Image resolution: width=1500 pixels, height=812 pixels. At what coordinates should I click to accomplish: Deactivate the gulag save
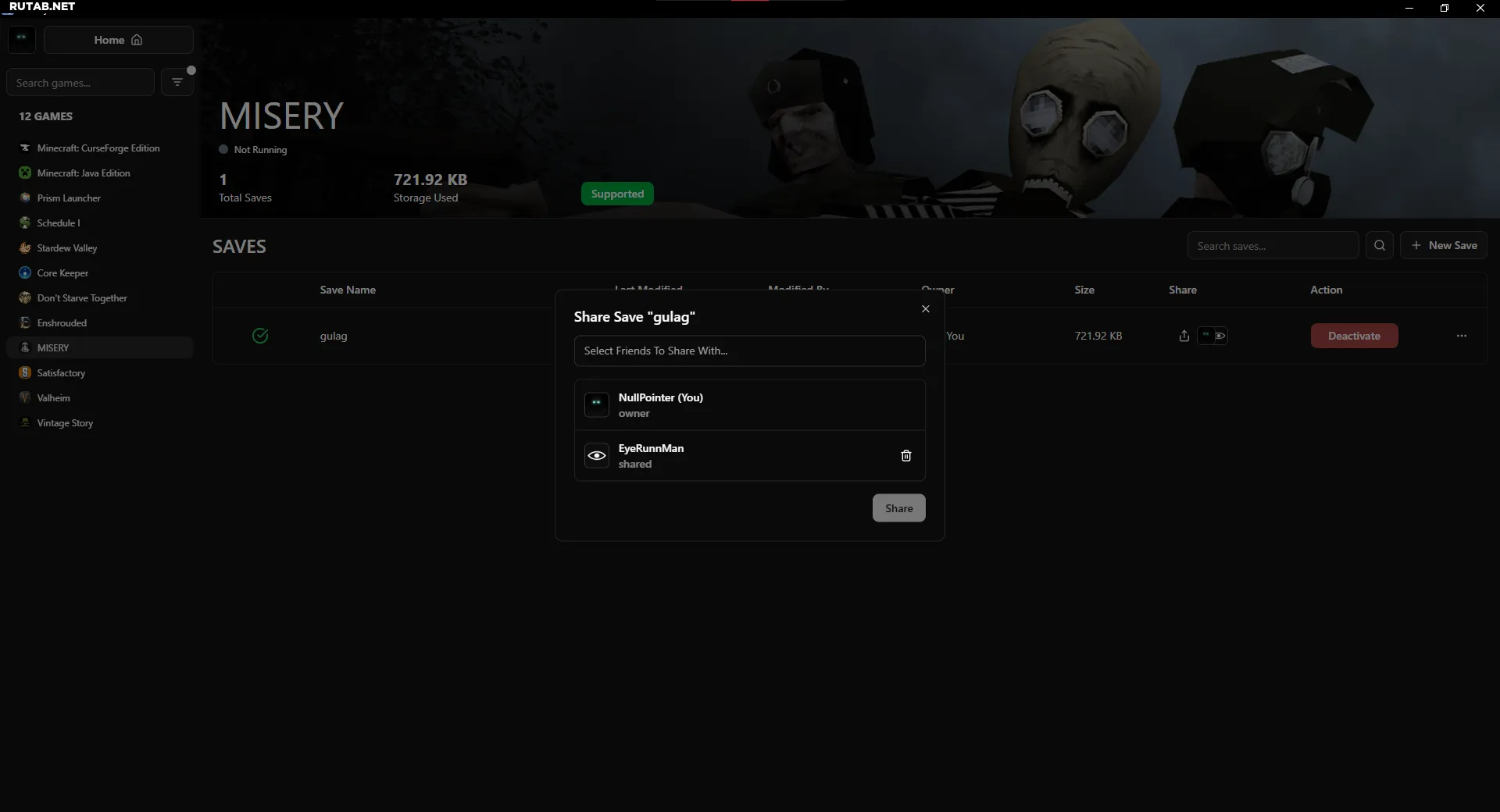[1354, 337]
